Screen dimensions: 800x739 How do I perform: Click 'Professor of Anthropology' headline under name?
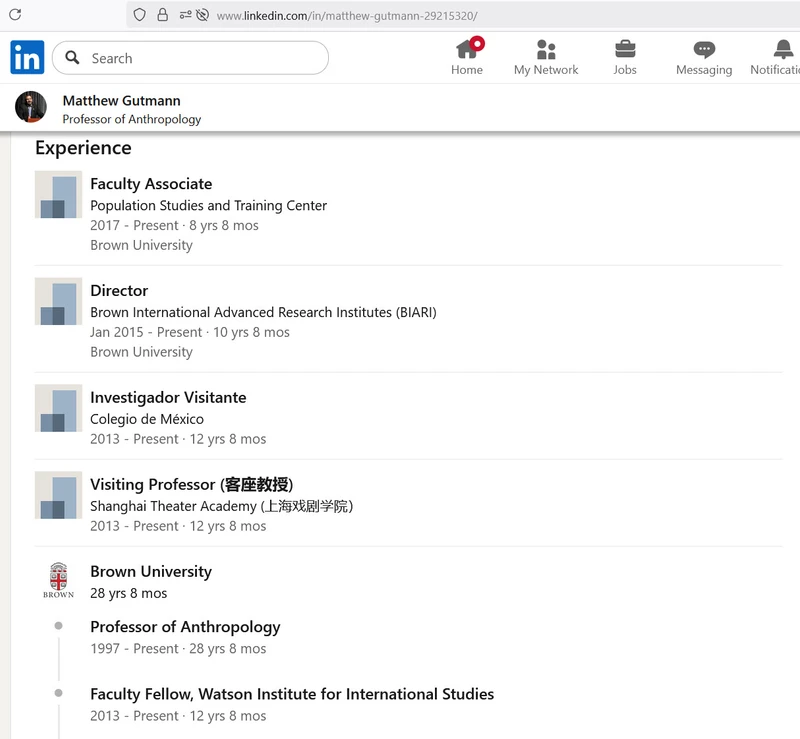click(x=132, y=119)
